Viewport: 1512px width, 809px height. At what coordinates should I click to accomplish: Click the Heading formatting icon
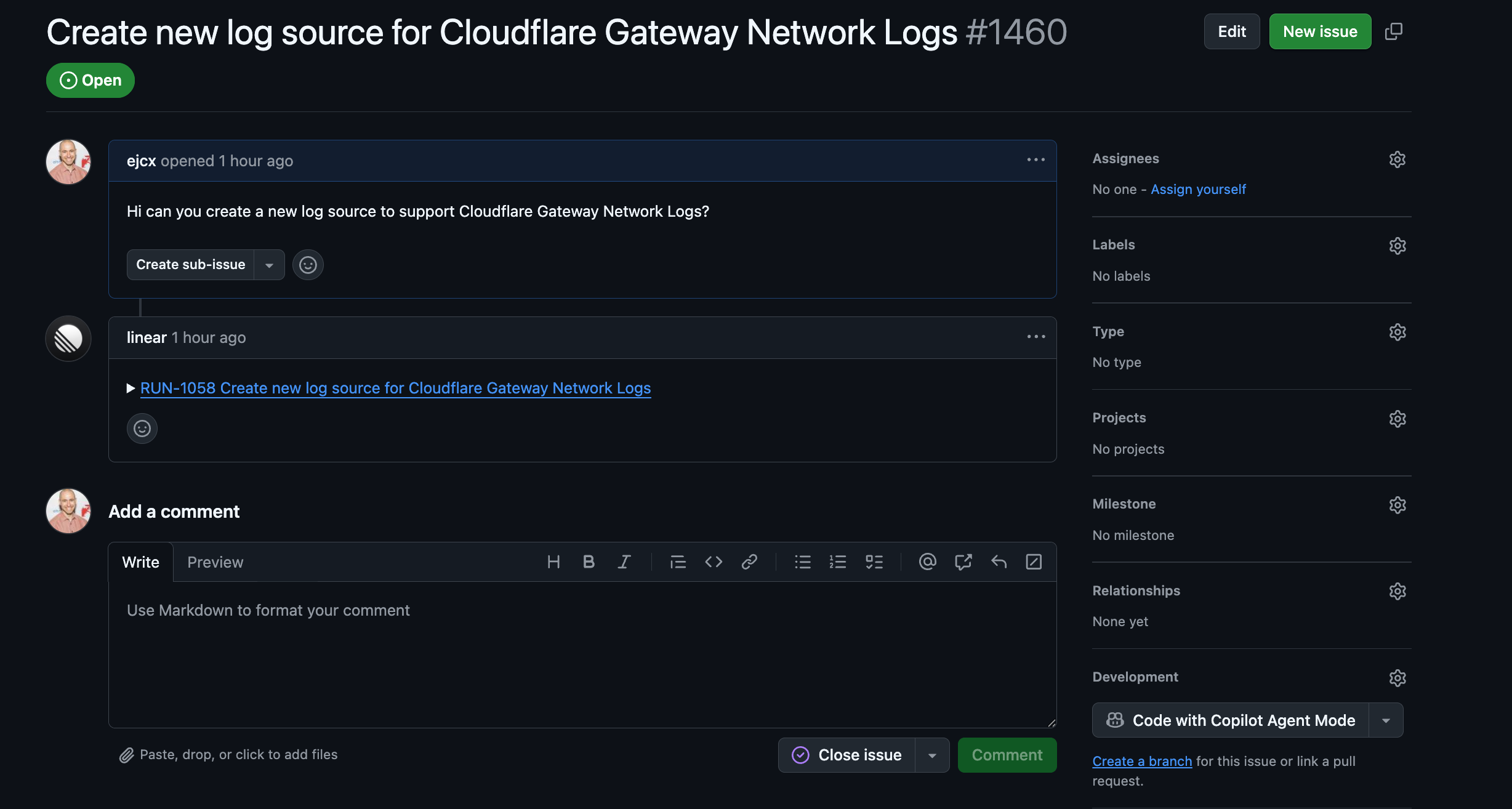tap(553, 561)
